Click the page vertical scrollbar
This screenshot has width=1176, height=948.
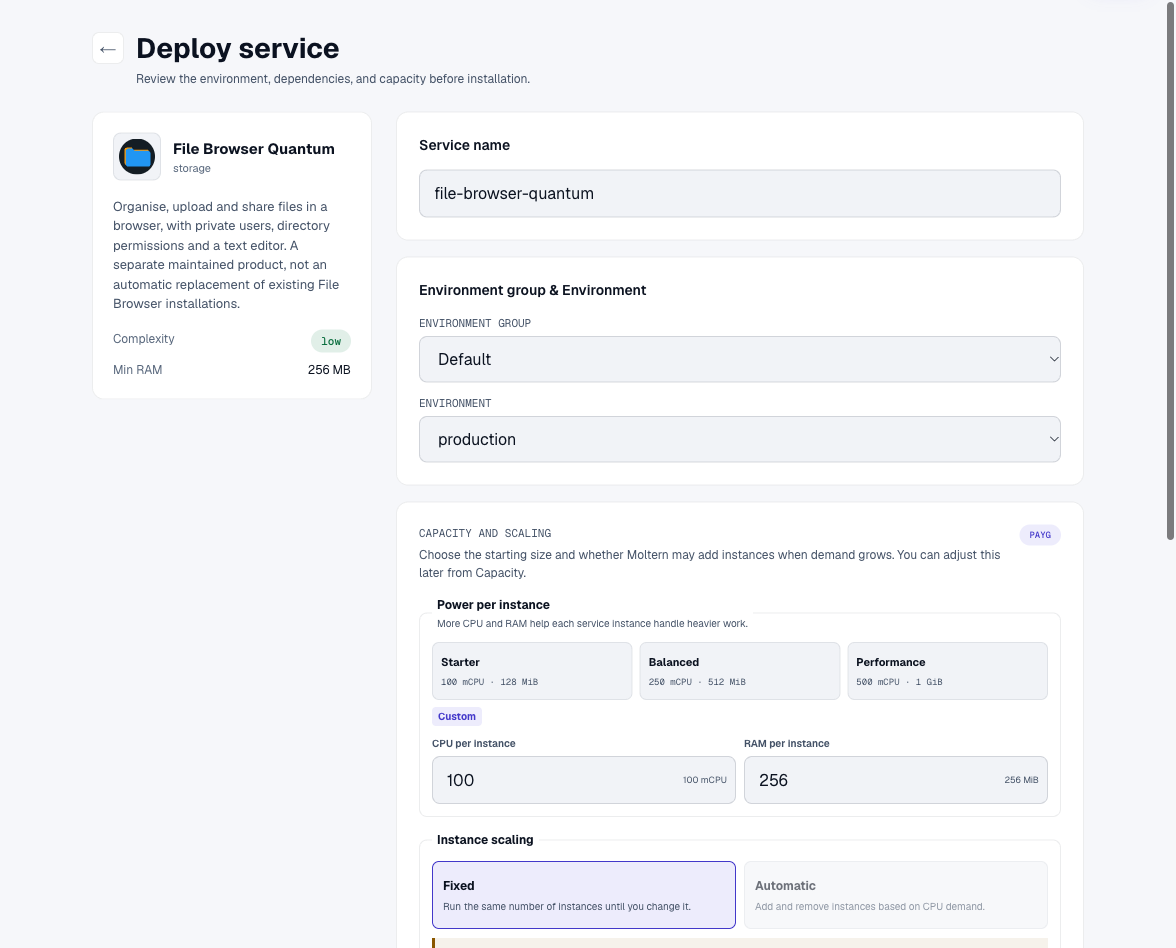point(1170,270)
